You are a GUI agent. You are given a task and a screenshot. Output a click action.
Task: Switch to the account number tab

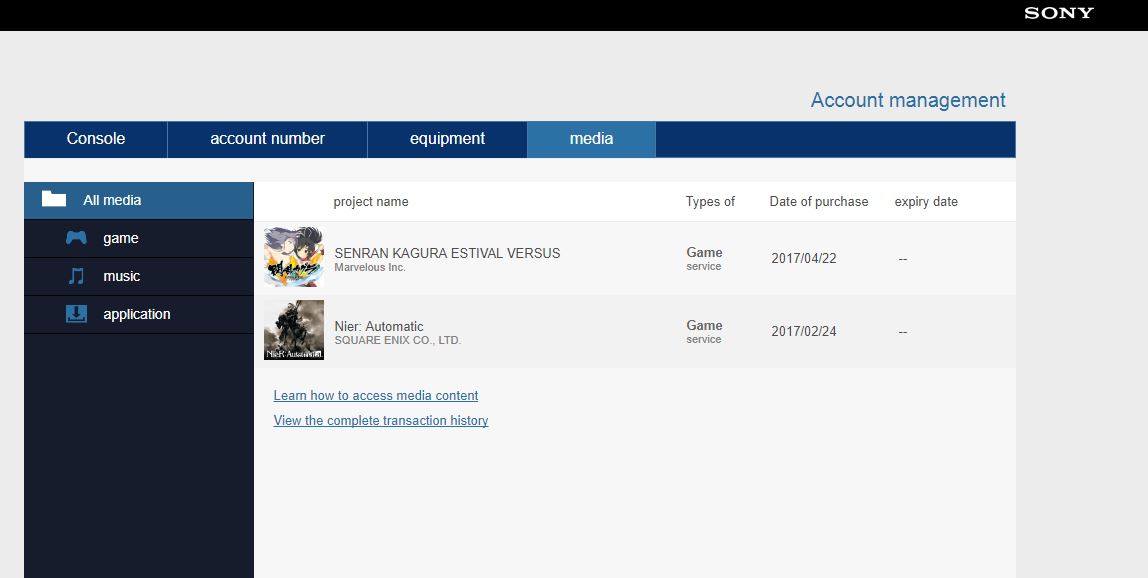[x=267, y=139]
